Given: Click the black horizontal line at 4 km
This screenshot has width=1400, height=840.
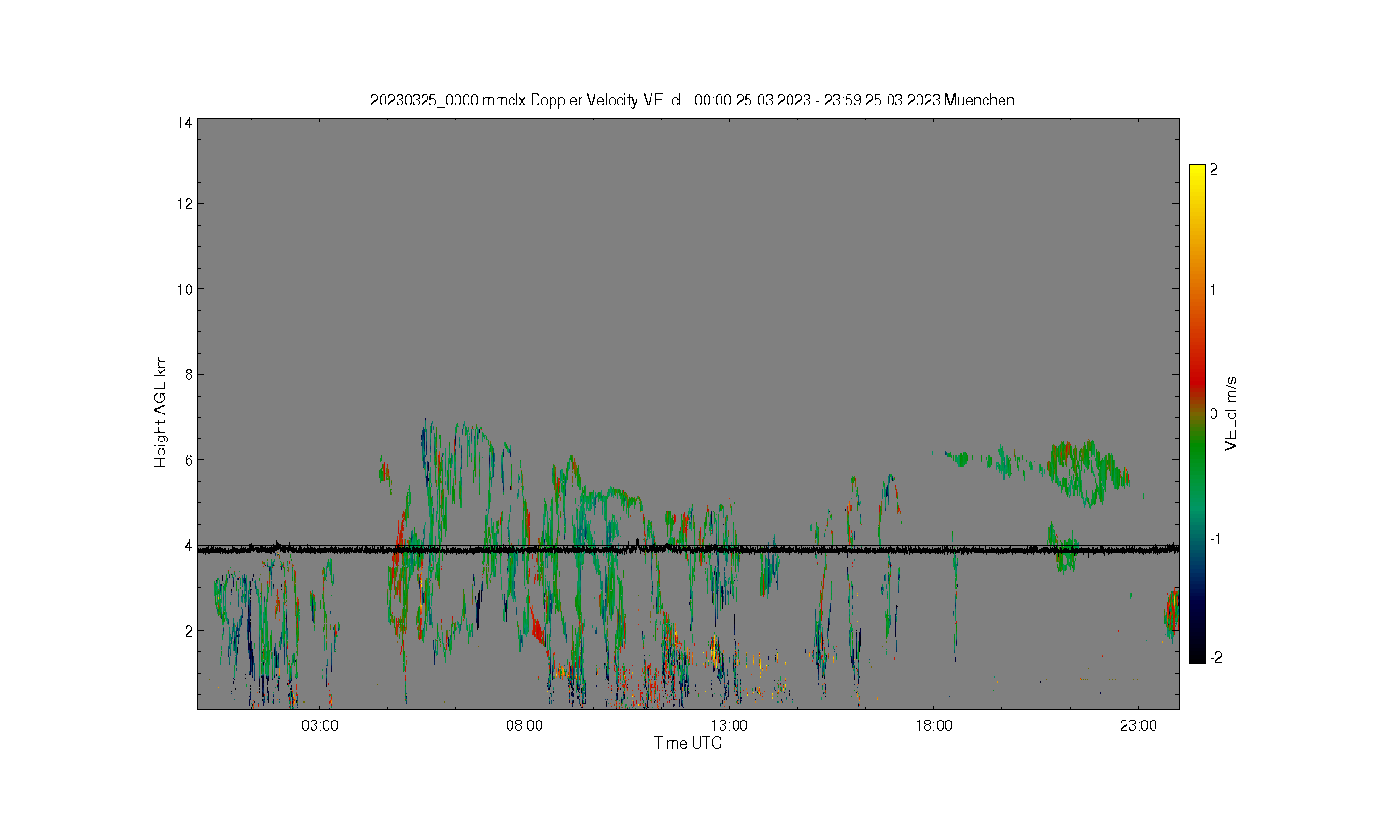Looking at the screenshot, I should tap(688, 550).
